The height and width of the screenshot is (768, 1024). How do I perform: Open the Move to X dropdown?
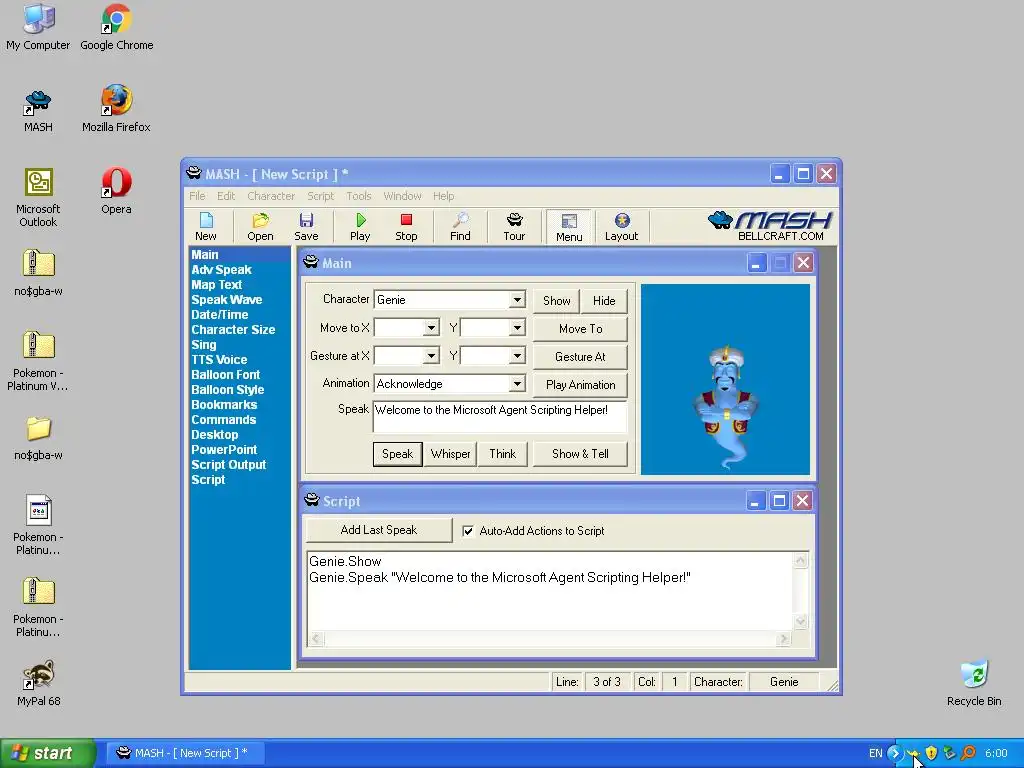pyautogui.click(x=431, y=328)
